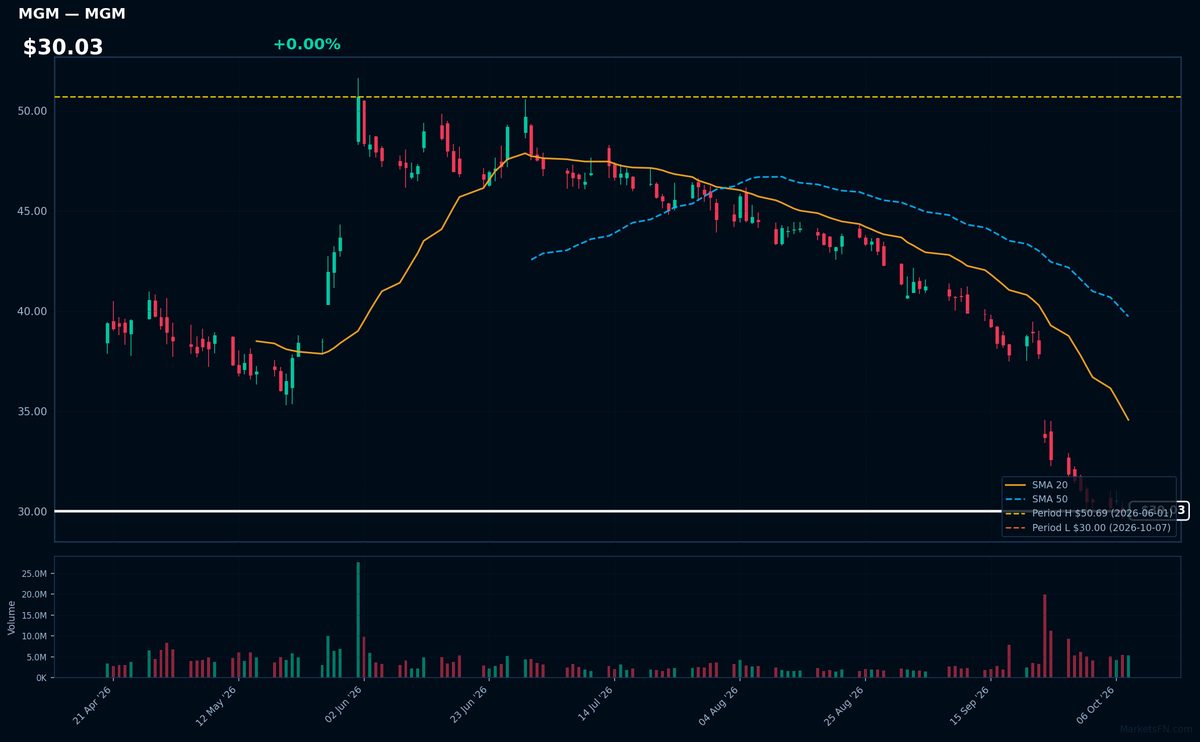Click the current price tag at right edge
The image size is (1200, 742).
click(1159, 511)
